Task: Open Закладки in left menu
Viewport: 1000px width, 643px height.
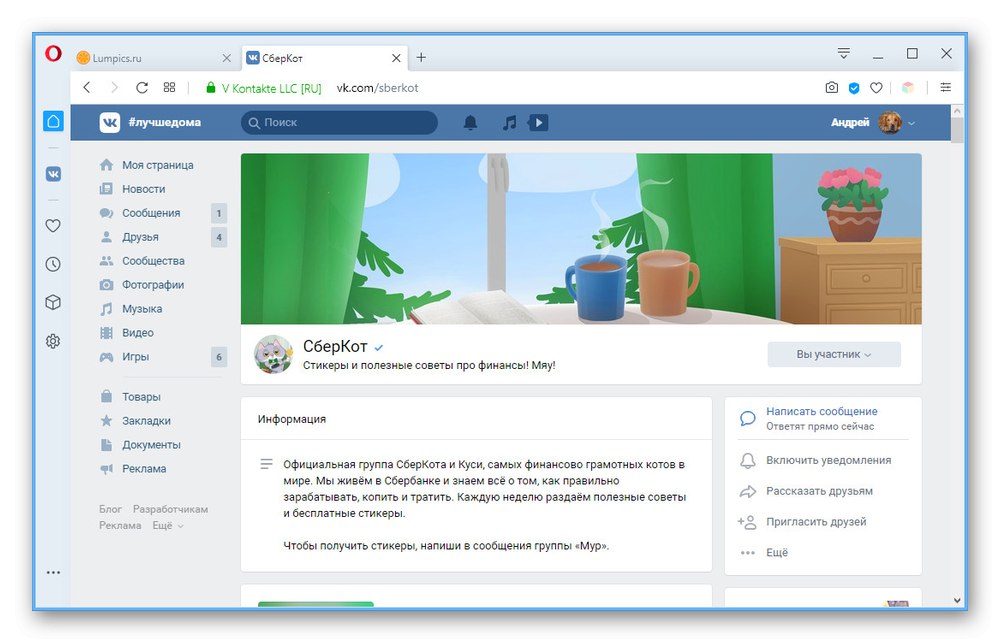Action: click(146, 421)
